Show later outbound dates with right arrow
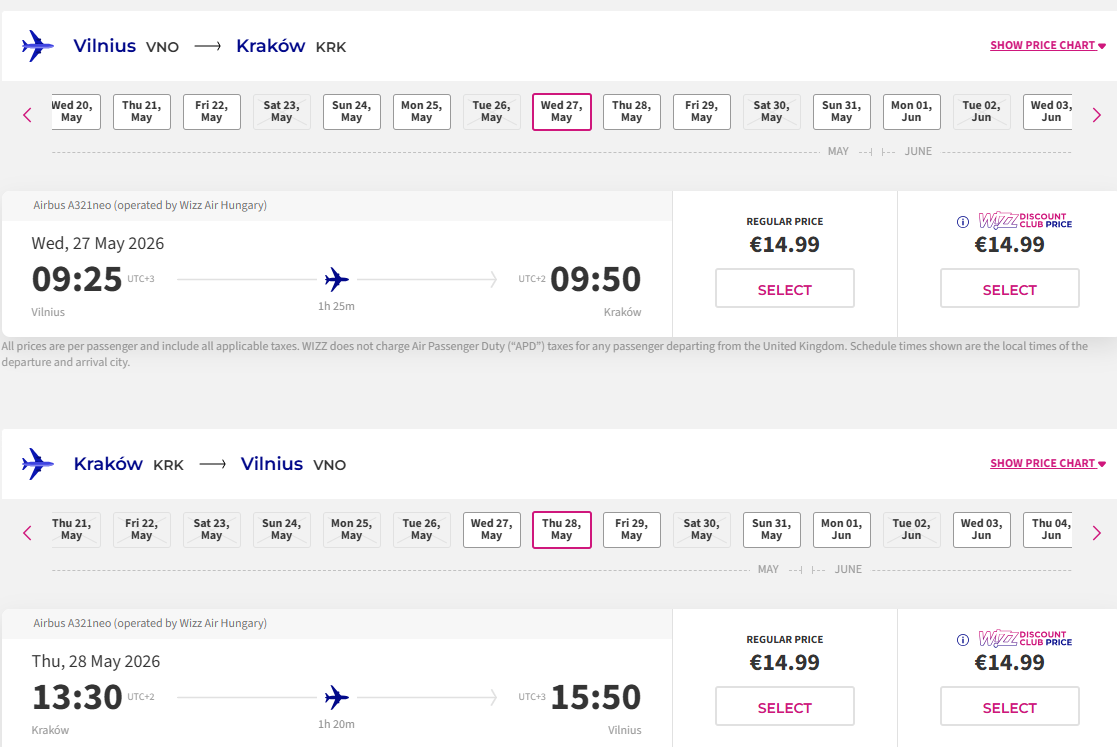Viewport: 1117px width, 747px height. (1096, 115)
